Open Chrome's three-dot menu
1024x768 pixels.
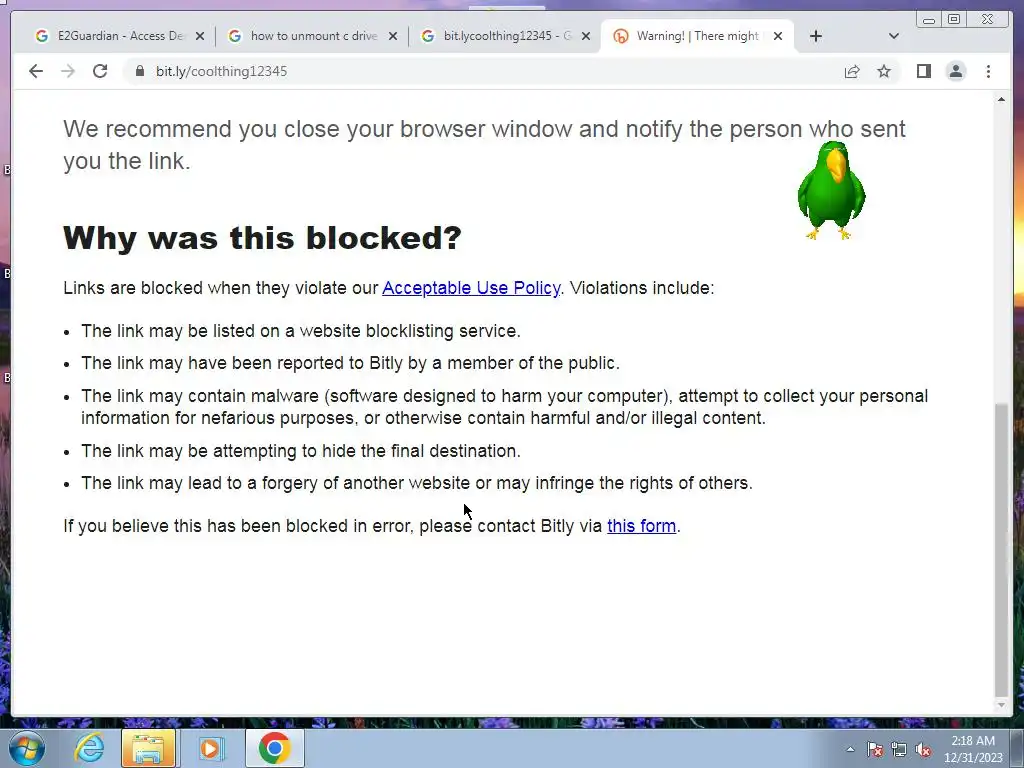(988, 71)
